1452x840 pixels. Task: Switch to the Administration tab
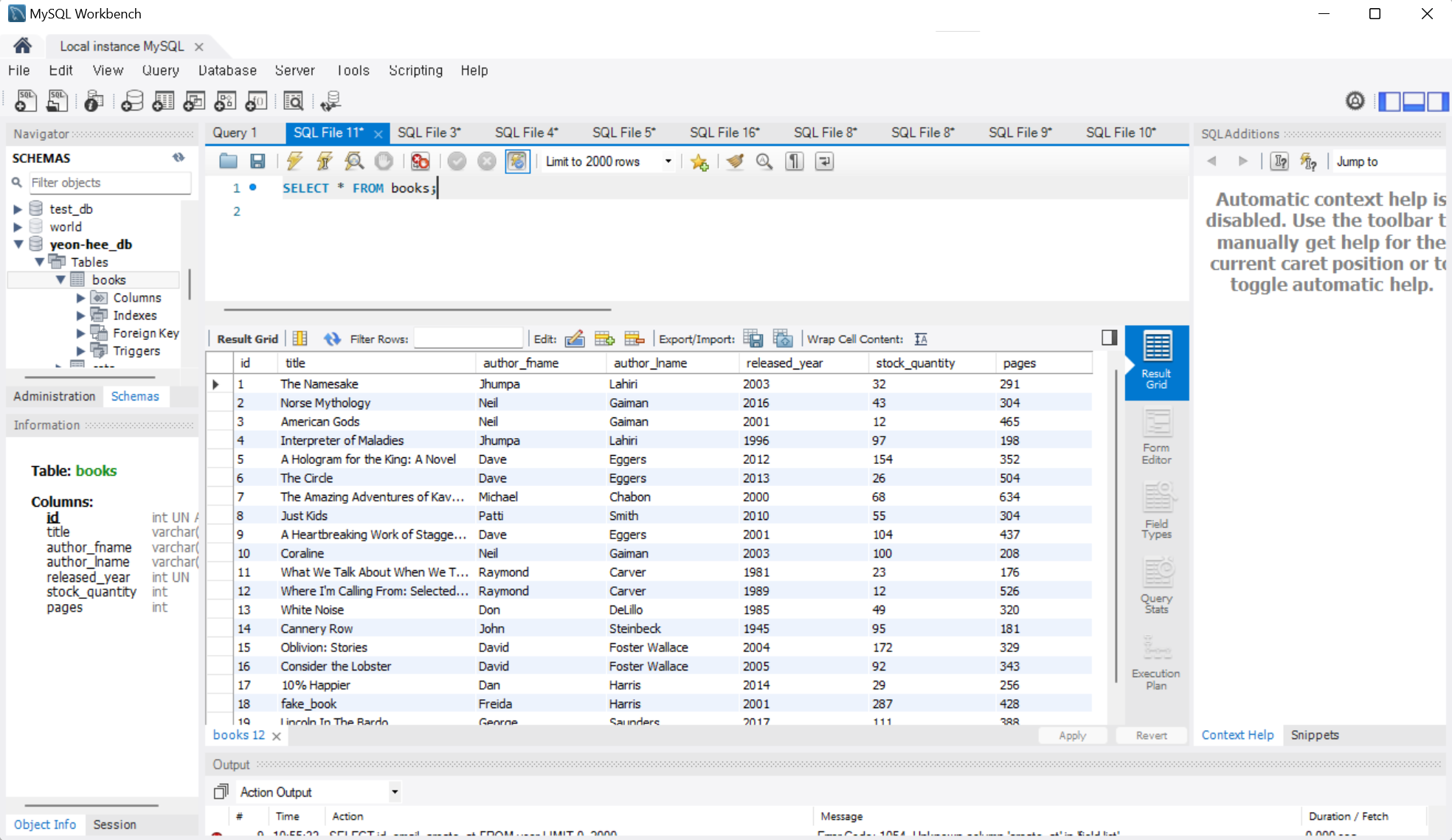tap(55, 396)
